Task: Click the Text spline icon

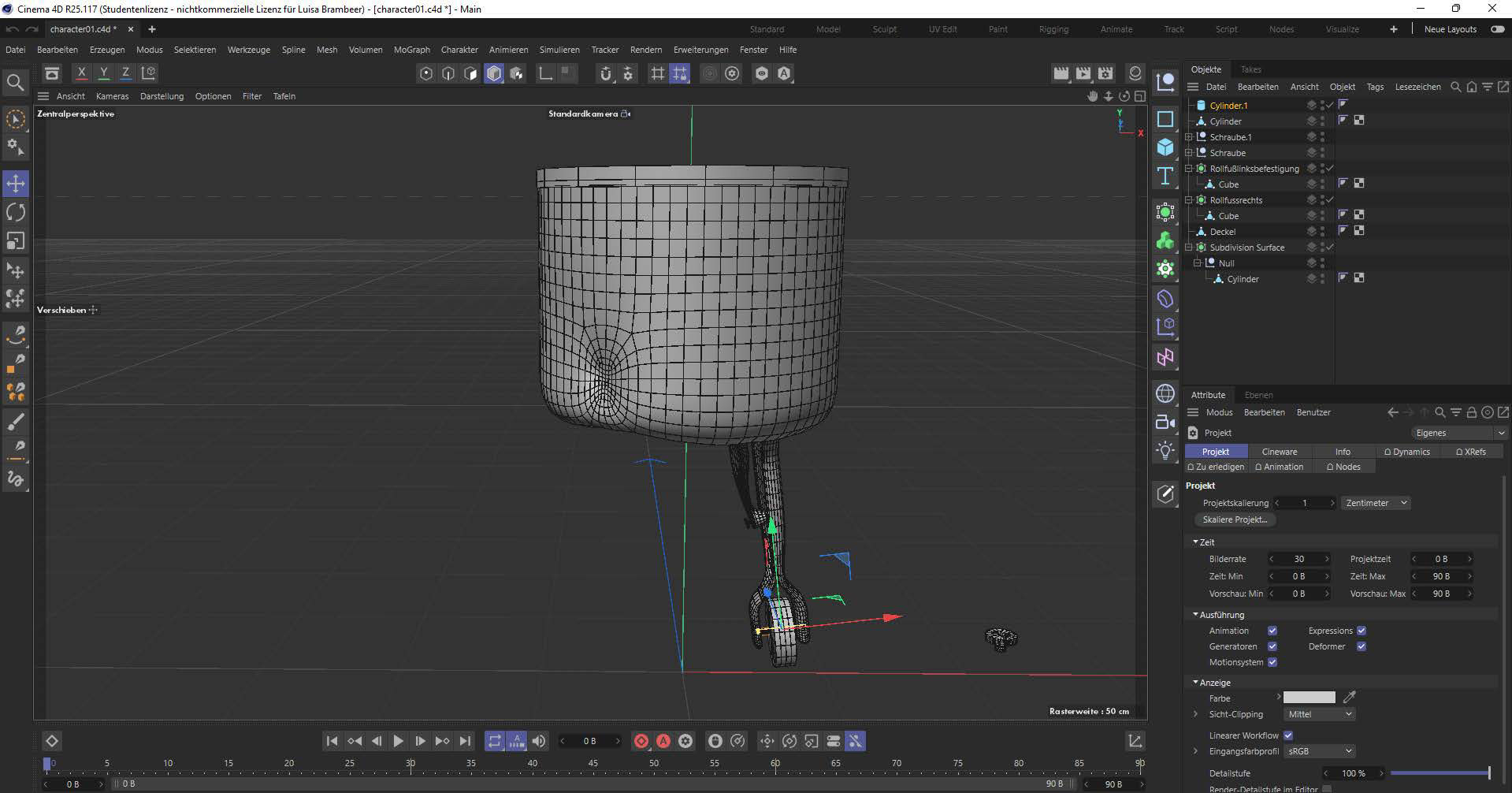Action: (1165, 175)
